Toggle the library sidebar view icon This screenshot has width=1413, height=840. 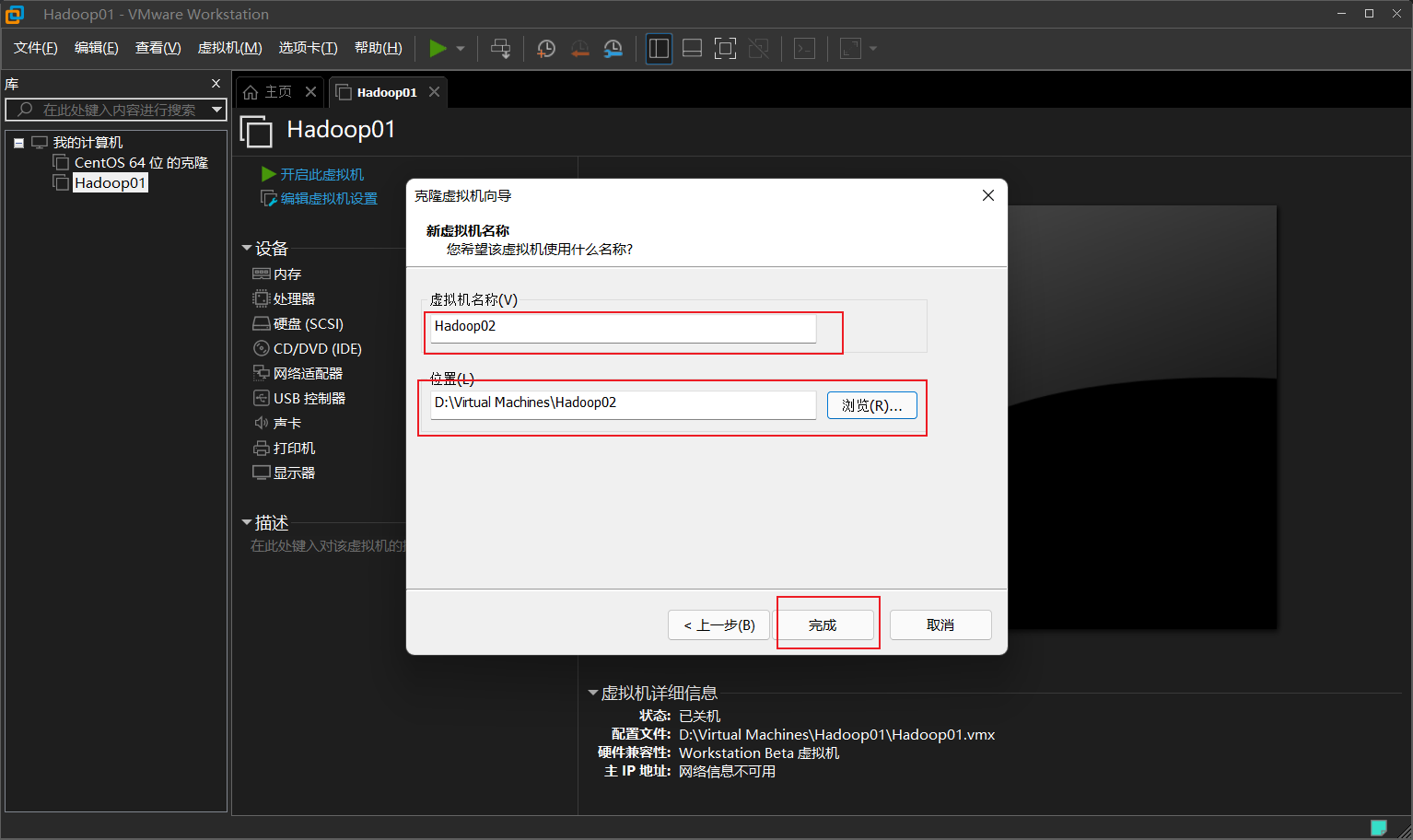pyautogui.click(x=659, y=48)
